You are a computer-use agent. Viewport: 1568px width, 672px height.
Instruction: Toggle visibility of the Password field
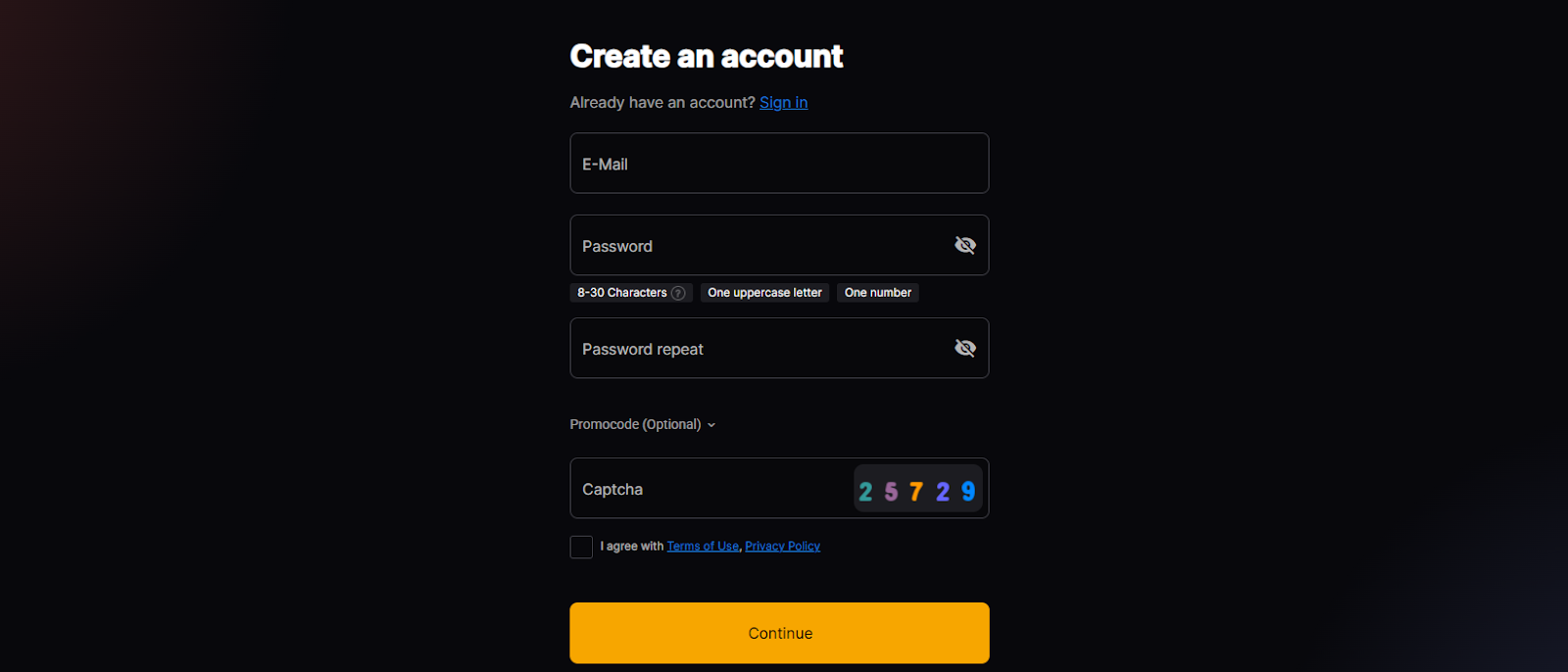[964, 245]
